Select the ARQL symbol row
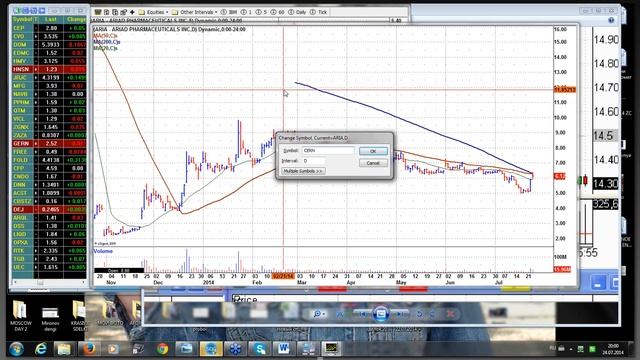 click(49, 218)
